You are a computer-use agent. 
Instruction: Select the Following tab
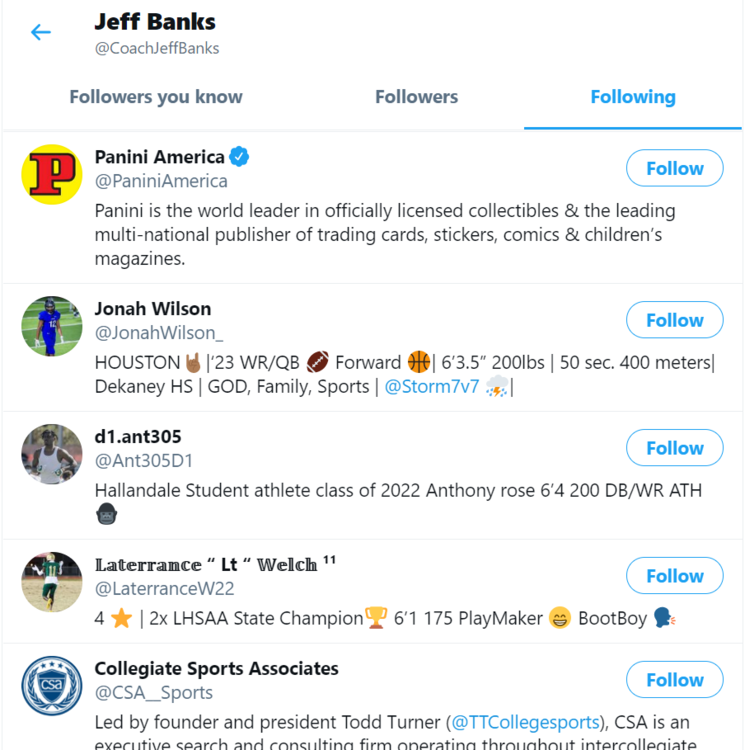click(x=632, y=97)
